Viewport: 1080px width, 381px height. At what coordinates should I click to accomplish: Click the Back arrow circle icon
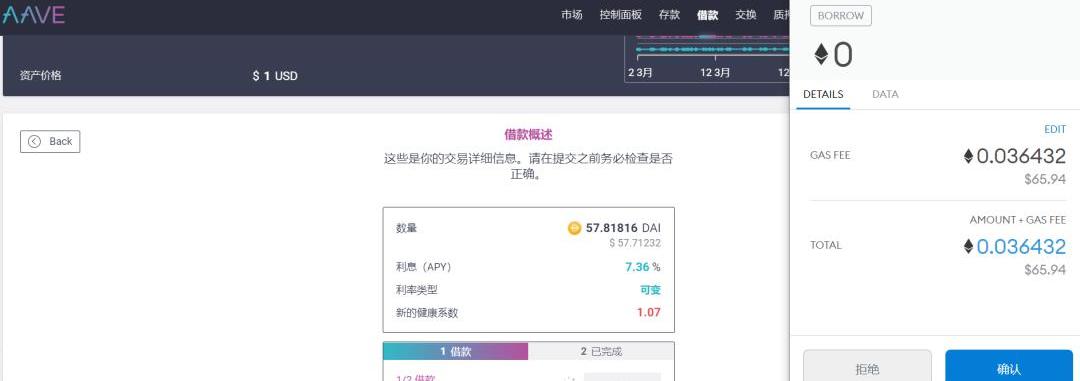34,141
